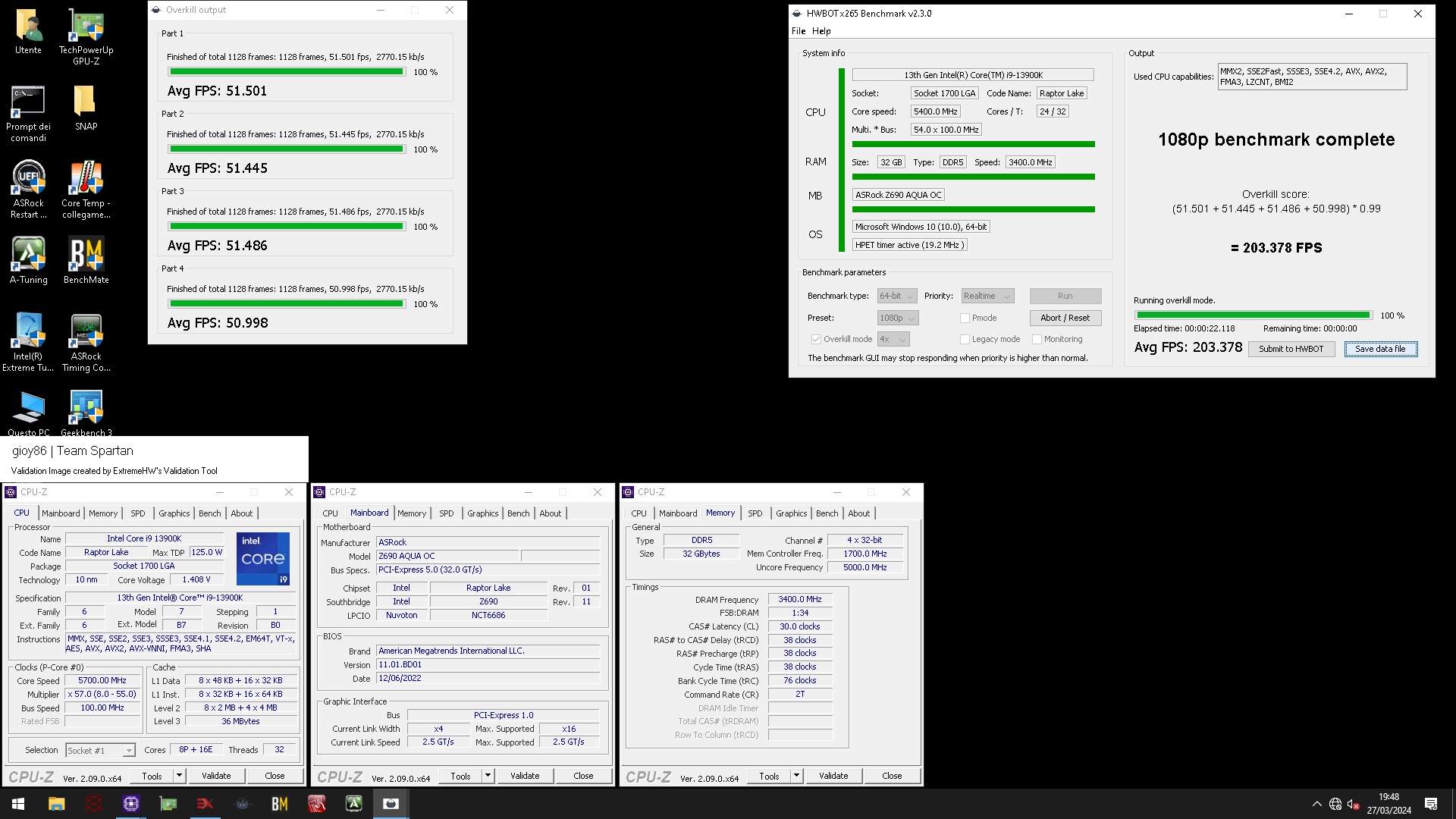Click the muted volume tray icon
This screenshot has height=819, width=1456.
click(1353, 804)
